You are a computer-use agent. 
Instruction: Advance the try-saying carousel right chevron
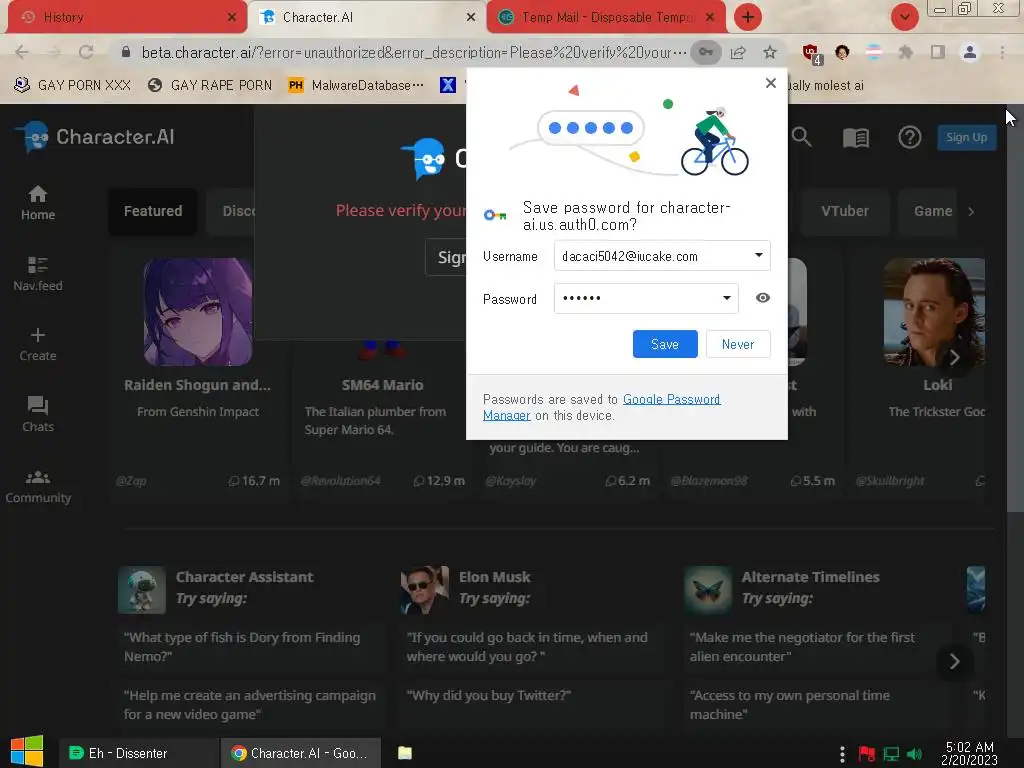[x=954, y=662]
